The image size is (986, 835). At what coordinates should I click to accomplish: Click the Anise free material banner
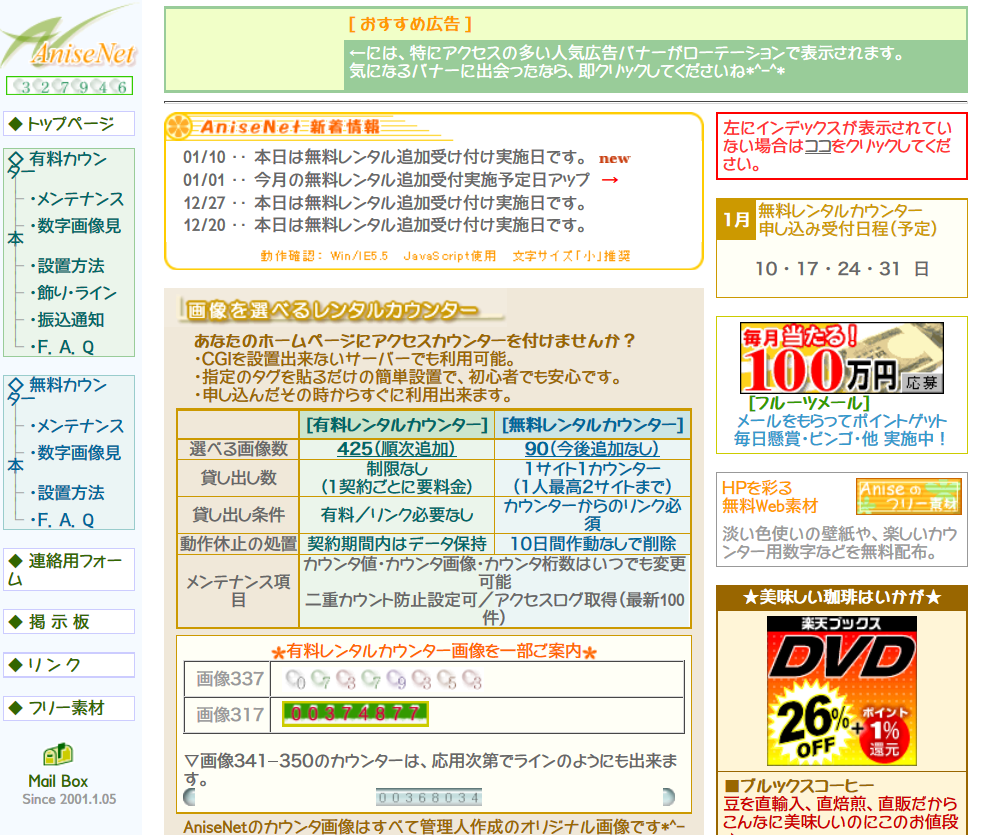[x=908, y=497]
